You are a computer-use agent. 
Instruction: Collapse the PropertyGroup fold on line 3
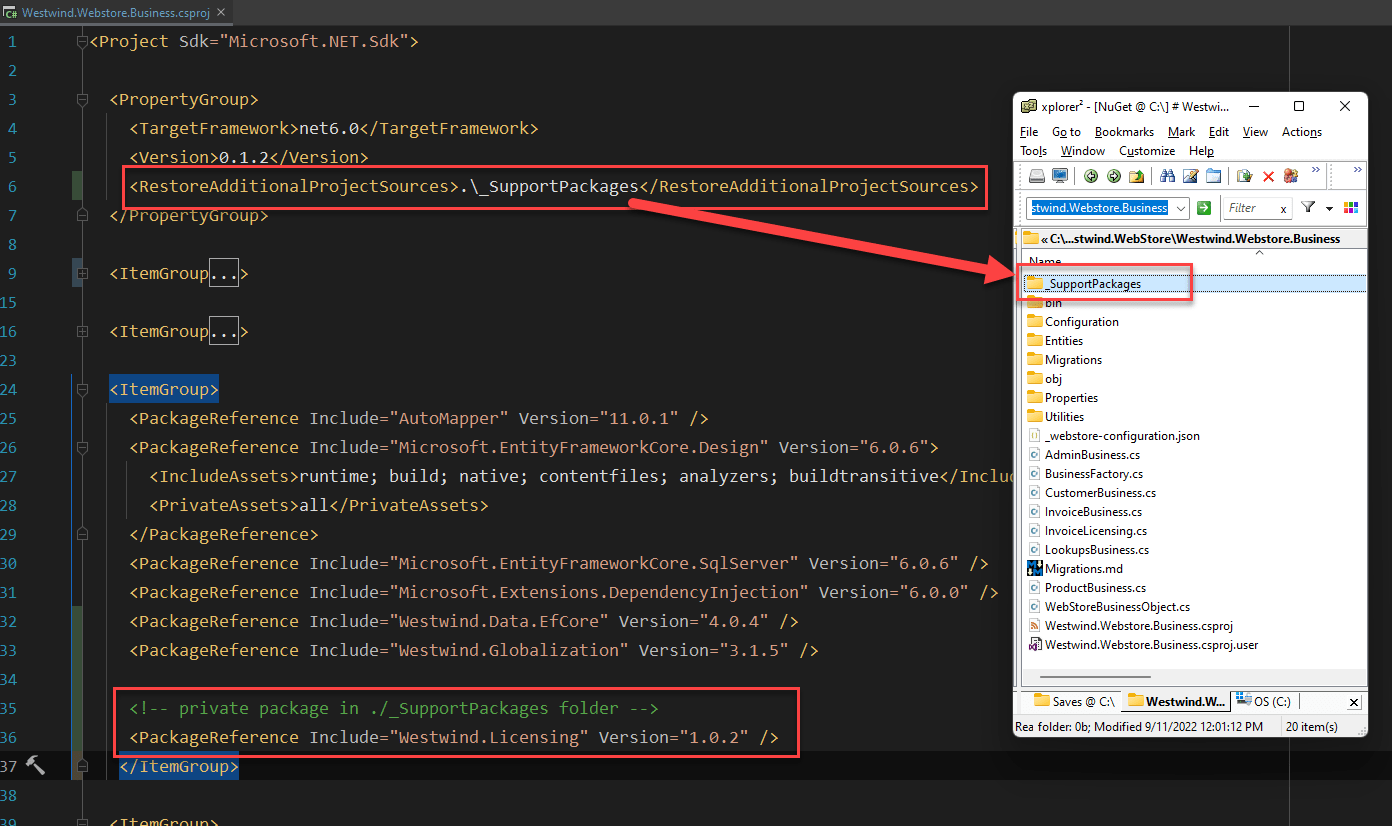81,100
